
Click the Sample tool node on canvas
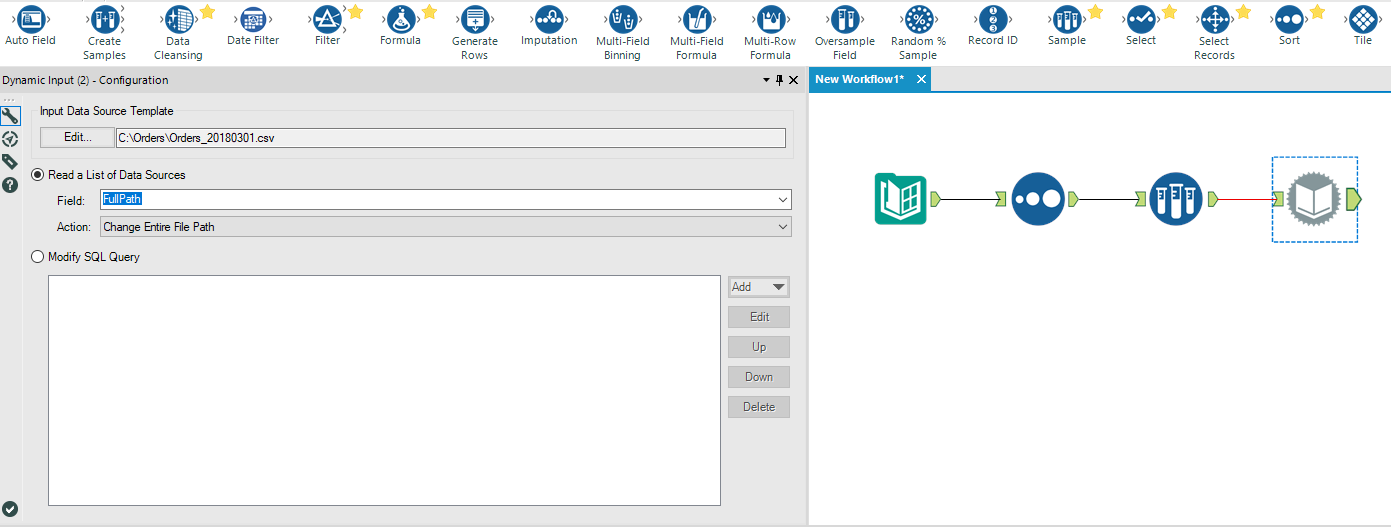(x=1176, y=198)
